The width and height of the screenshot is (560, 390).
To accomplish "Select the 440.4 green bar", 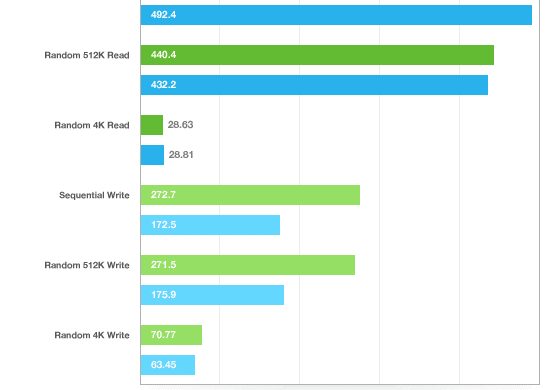I will tap(317, 55).
